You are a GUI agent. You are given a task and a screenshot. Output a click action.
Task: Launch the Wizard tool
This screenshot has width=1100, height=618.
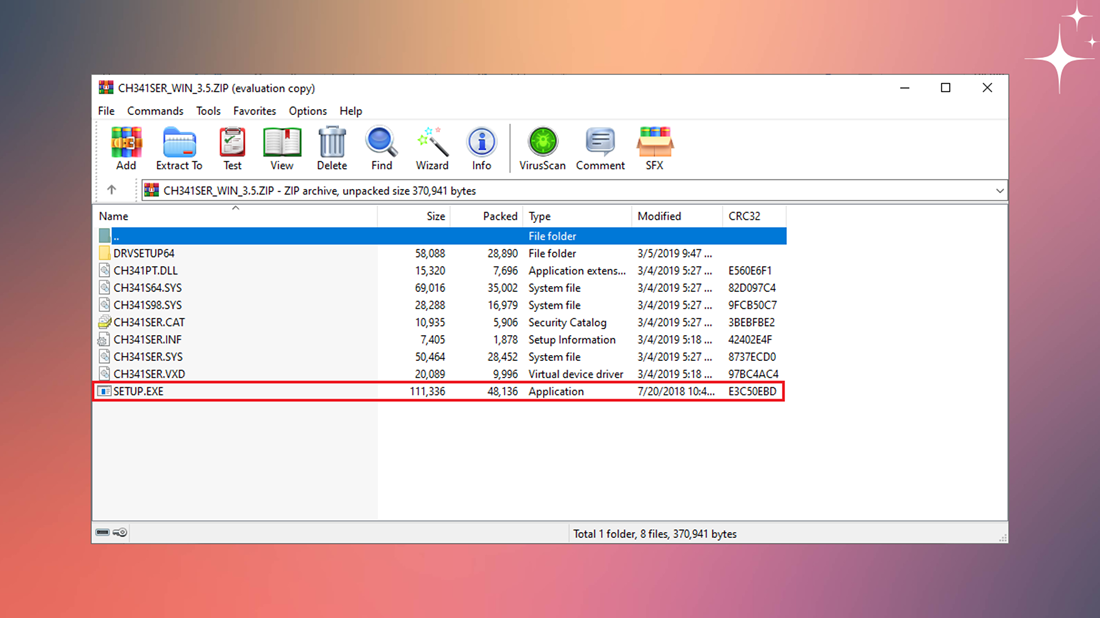431,149
